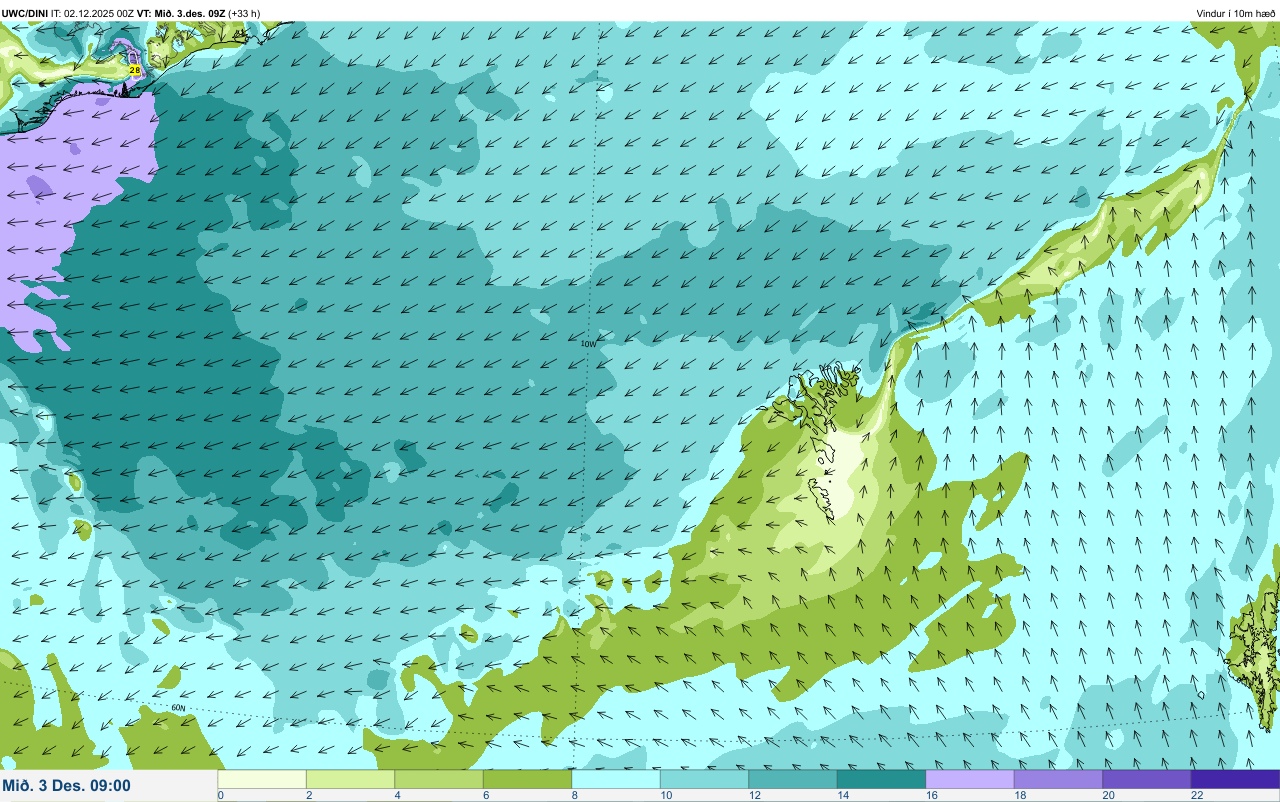Image resolution: width=1280 pixels, height=802 pixels.
Task: Click the legend value 14
Action: 843,796
